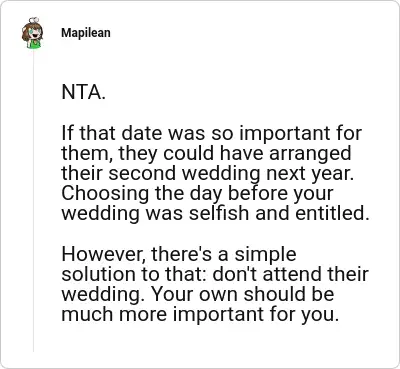Visit the Mapilean user profile link
The height and width of the screenshot is (369, 400).
[x=86, y=33]
